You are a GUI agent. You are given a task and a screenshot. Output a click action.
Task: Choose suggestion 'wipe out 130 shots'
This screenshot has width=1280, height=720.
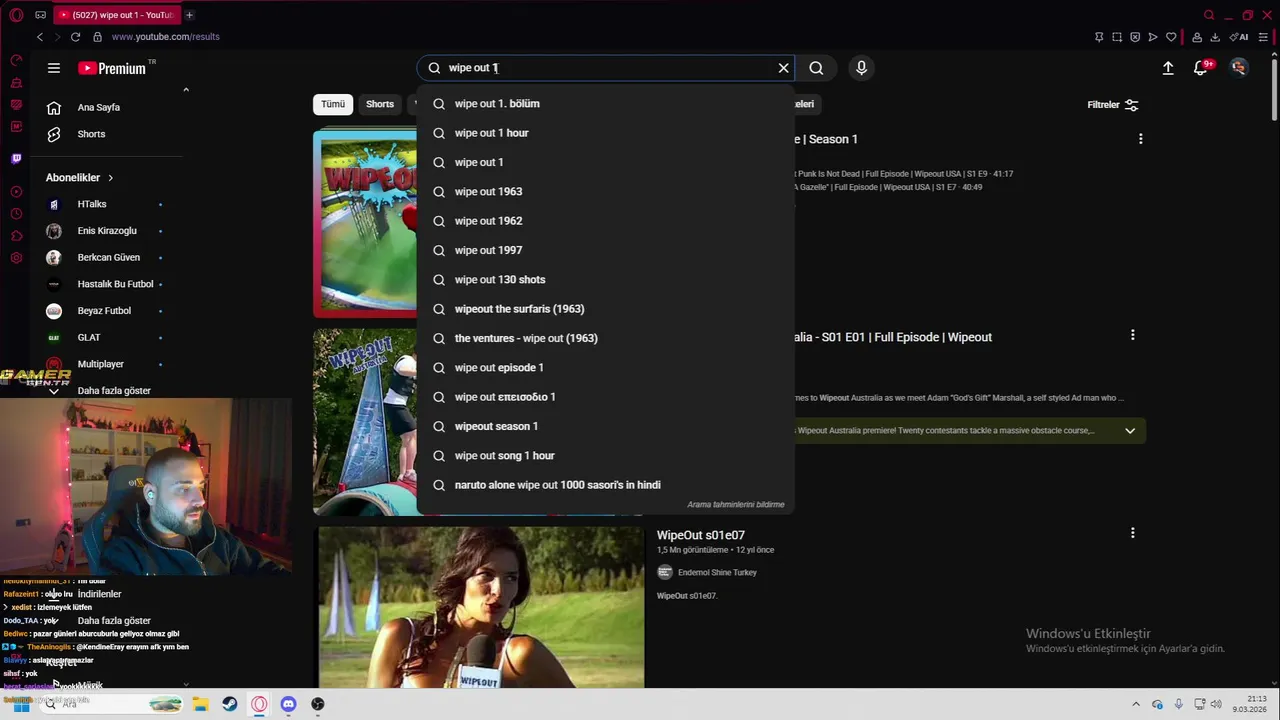pyautogui.click(x=606, y=280)
